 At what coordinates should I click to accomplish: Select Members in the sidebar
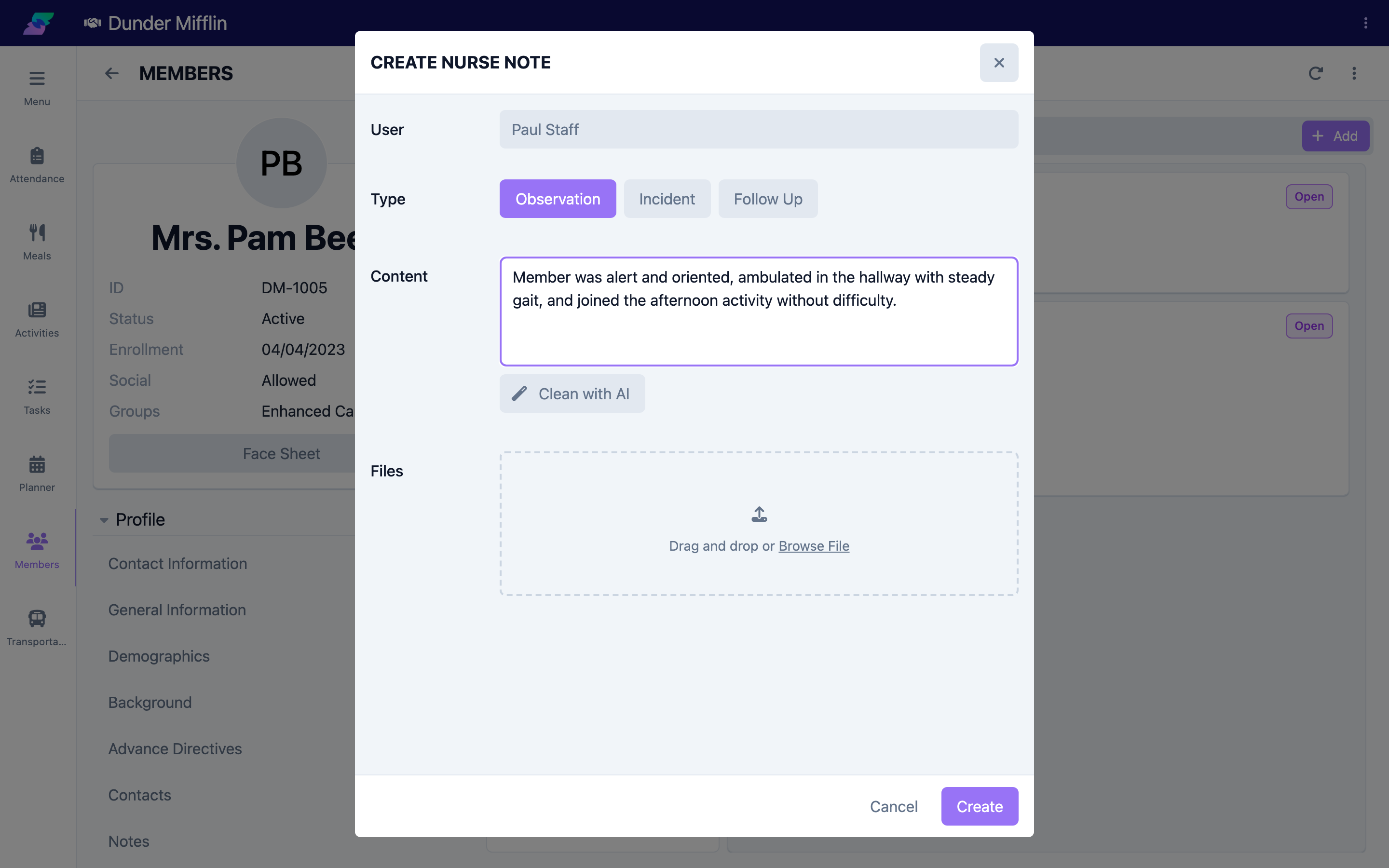point(37,551)
